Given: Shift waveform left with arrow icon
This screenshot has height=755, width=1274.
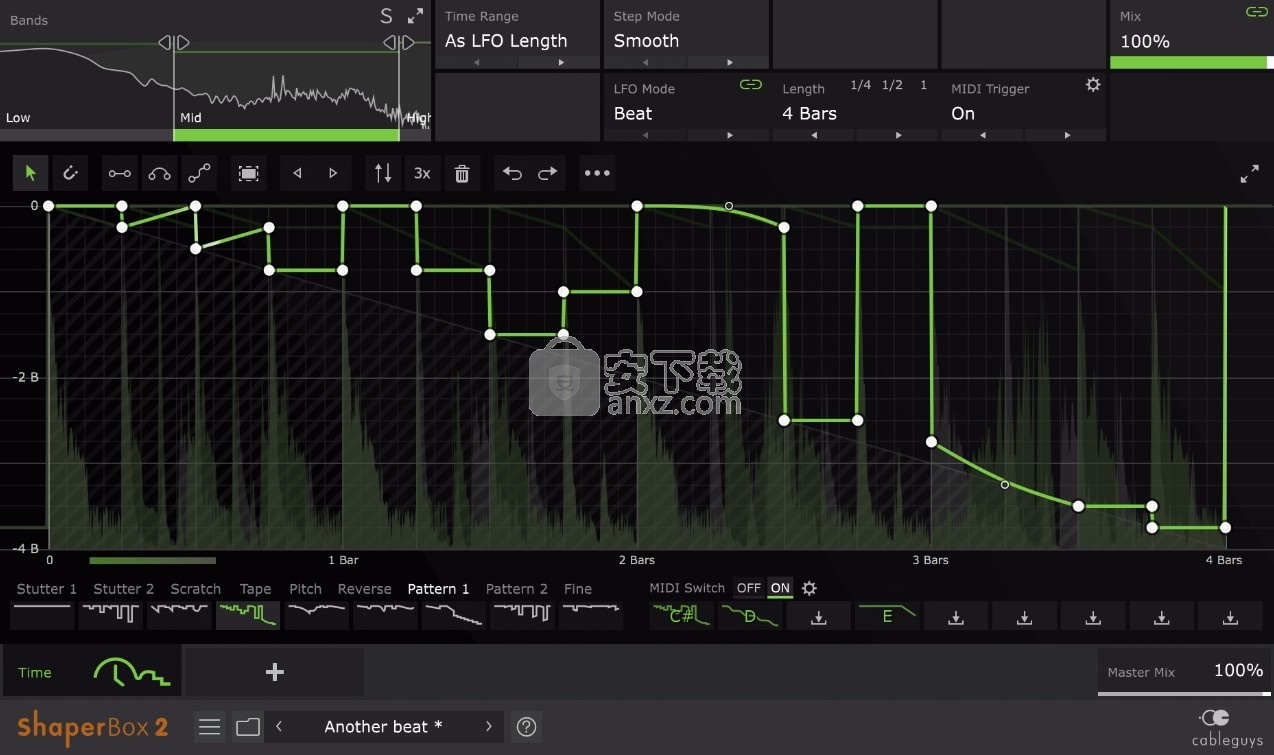Looking at the screenshot, I should coord(297,173).
